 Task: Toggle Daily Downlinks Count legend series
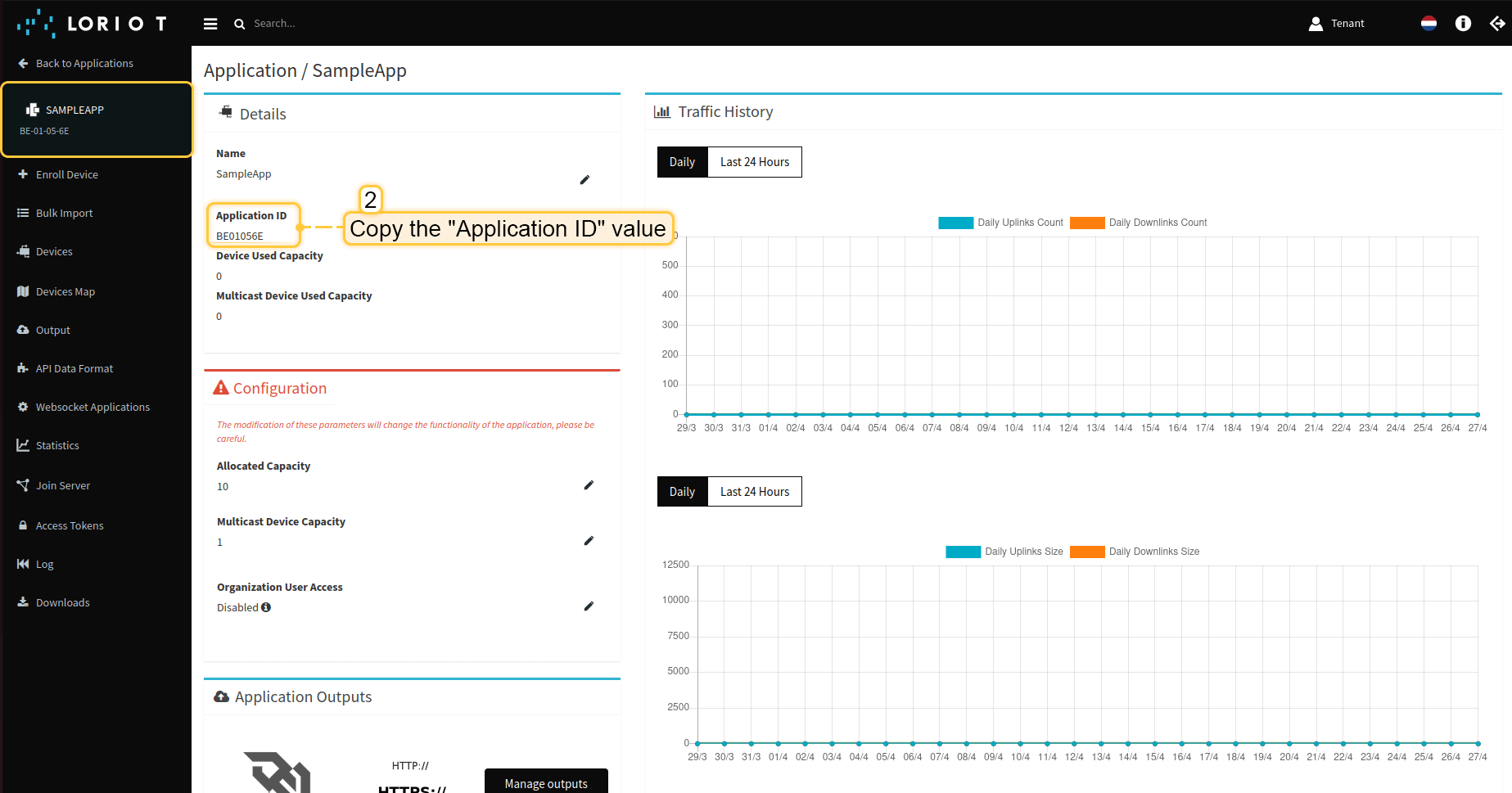(1139, 223)
